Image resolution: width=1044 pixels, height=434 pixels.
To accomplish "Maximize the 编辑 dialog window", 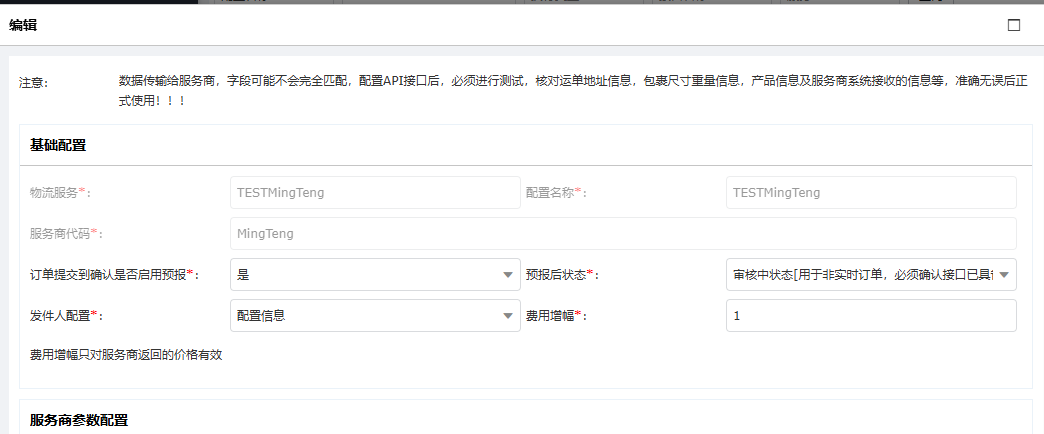I will 1013,25.
